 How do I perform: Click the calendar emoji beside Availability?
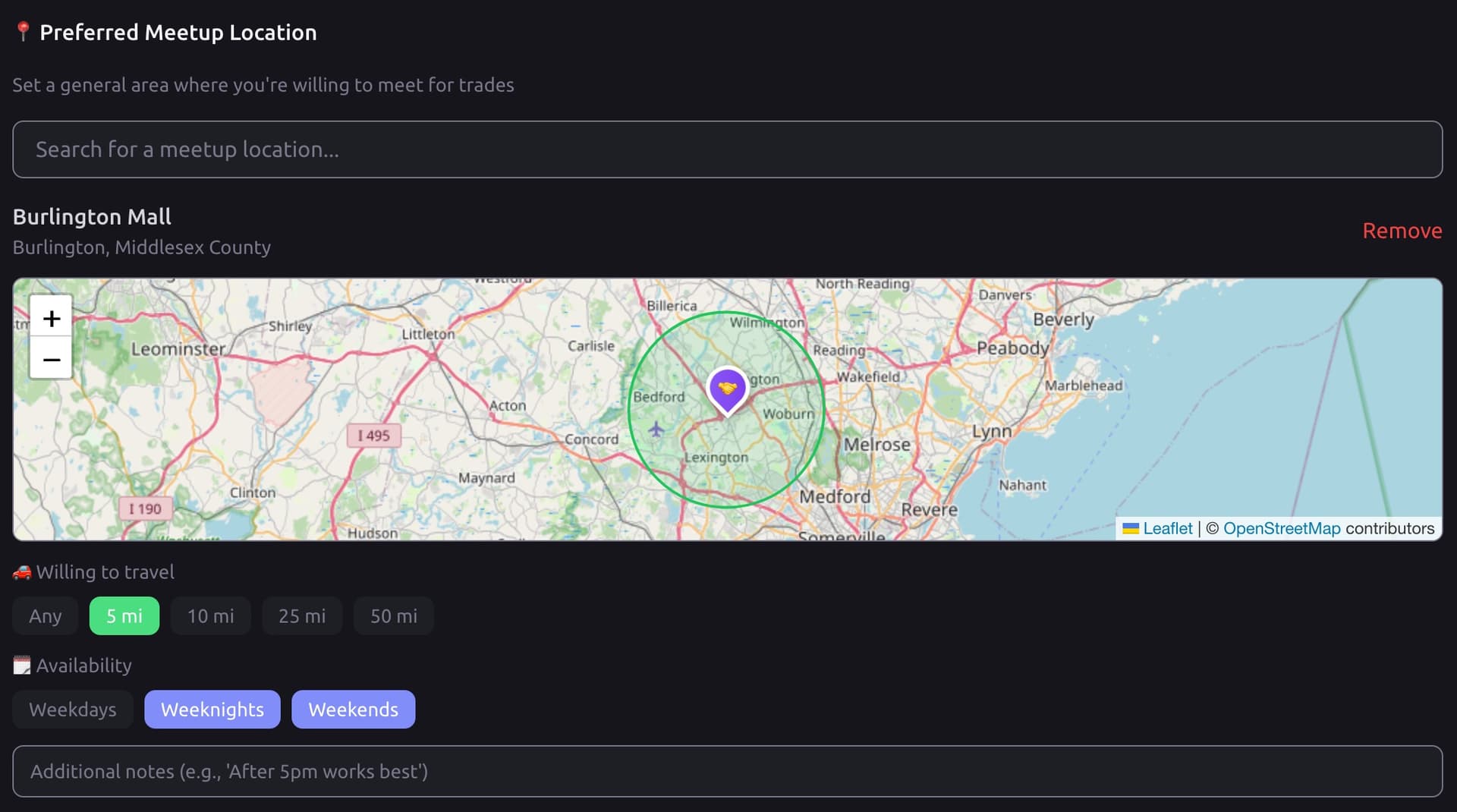point(23,665)
